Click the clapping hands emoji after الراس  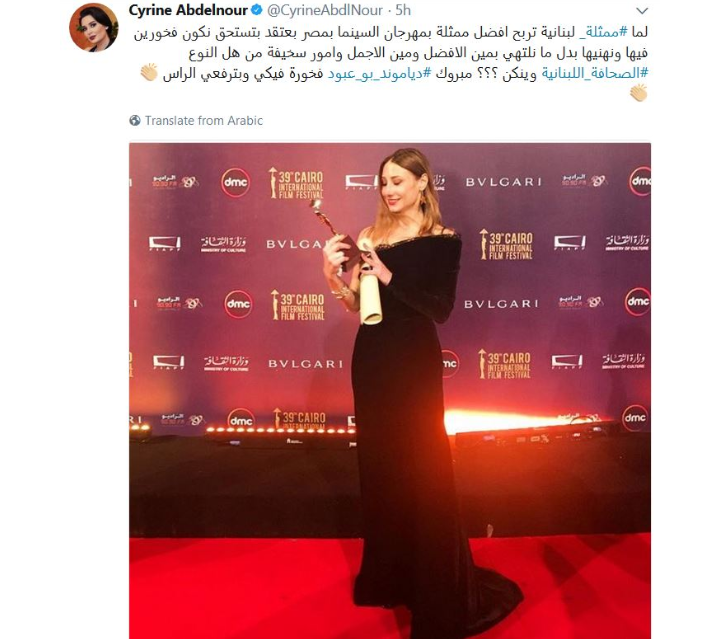[149, 73]
